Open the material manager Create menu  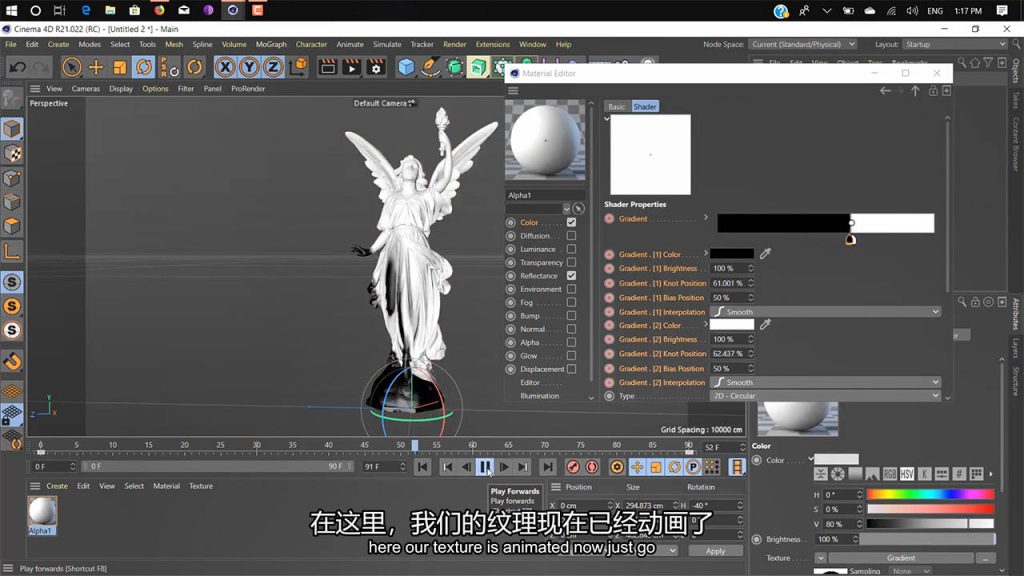tap(57, 486)
